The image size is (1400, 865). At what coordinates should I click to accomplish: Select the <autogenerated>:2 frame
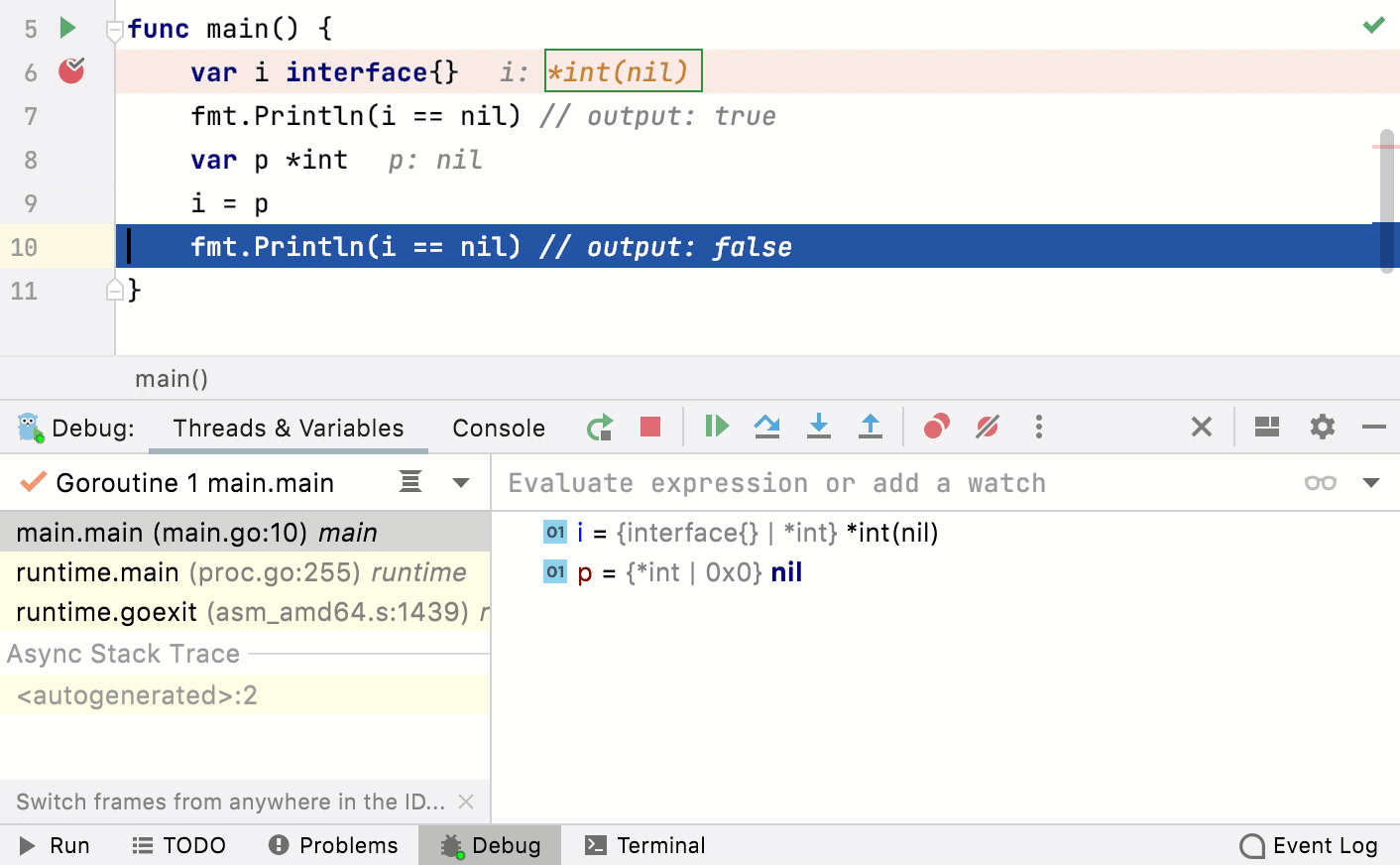tap(245, 695)
